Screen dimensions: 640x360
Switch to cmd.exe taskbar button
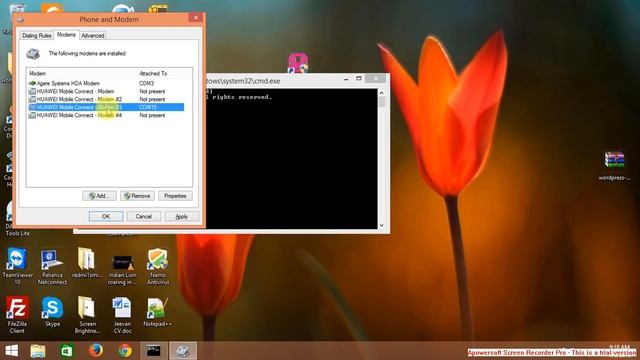click(x=154, y=351)
